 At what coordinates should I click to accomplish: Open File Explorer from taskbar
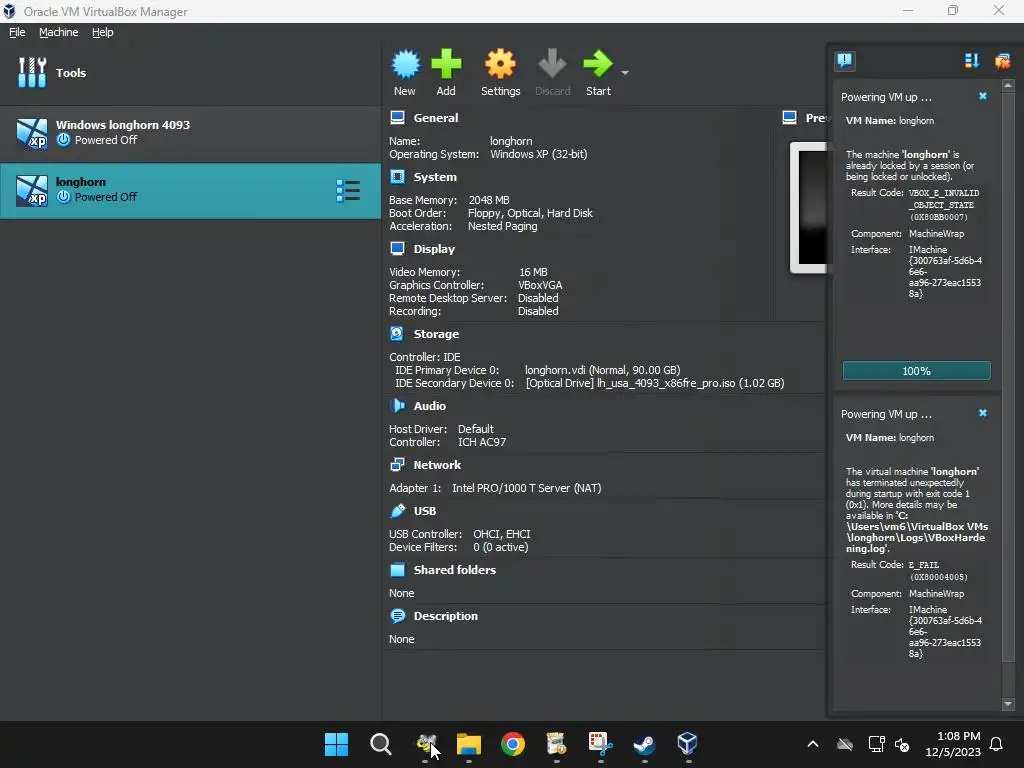(469, 744)
